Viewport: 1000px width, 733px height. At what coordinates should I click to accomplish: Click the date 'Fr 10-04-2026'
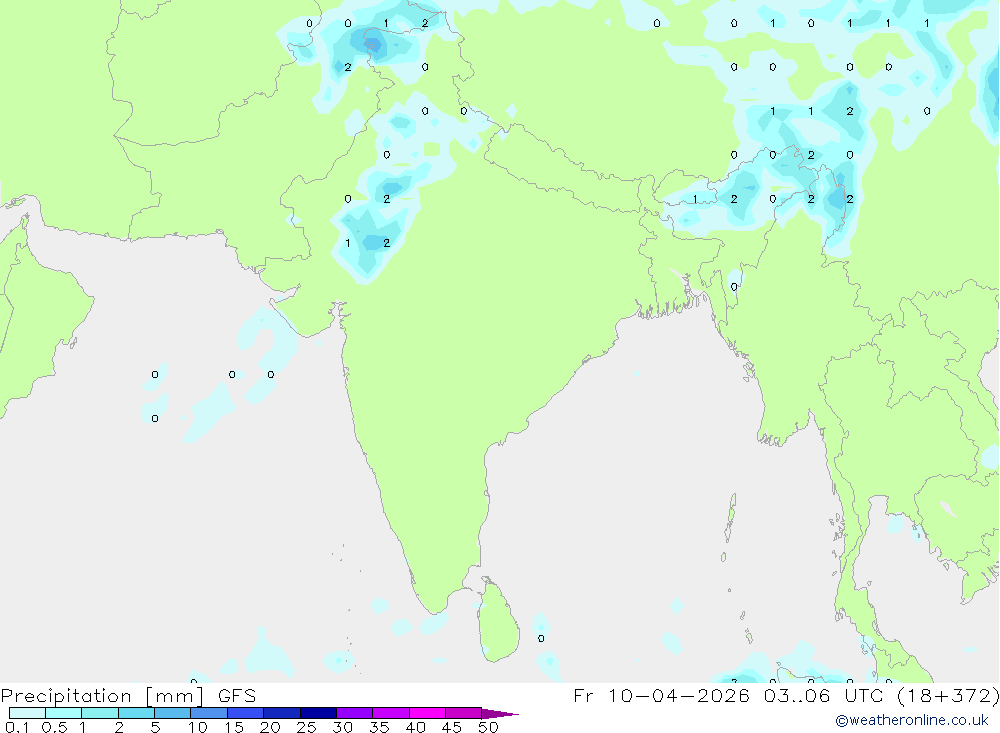661,696
